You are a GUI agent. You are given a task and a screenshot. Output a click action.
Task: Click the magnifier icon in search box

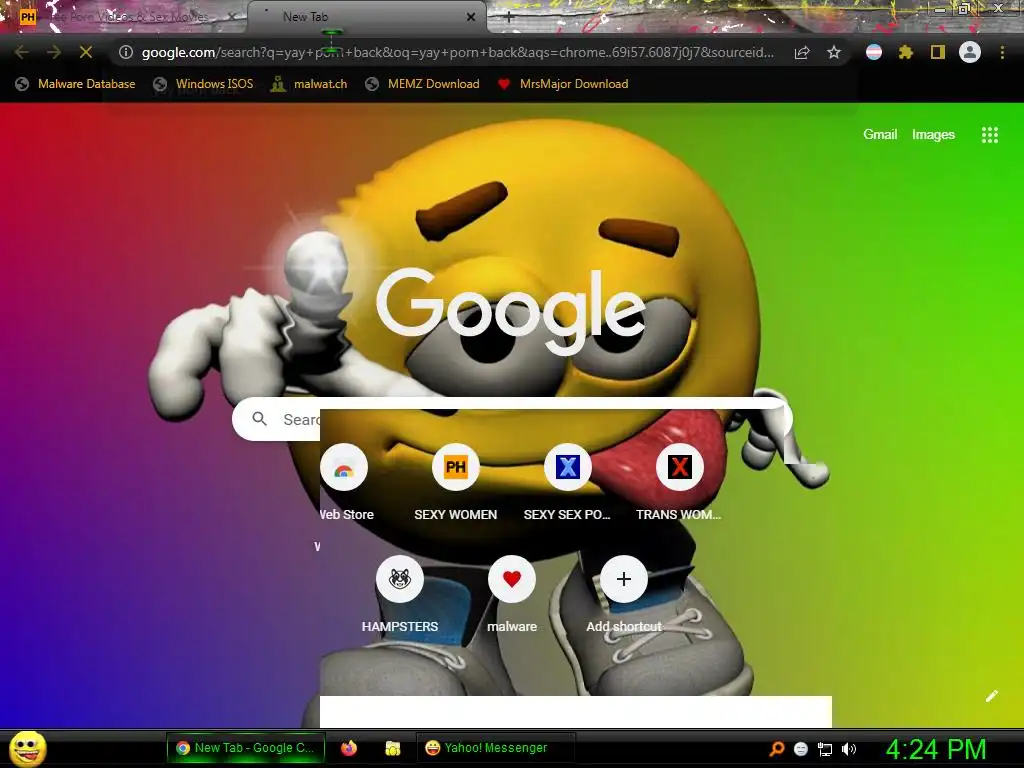coord(259,419)
